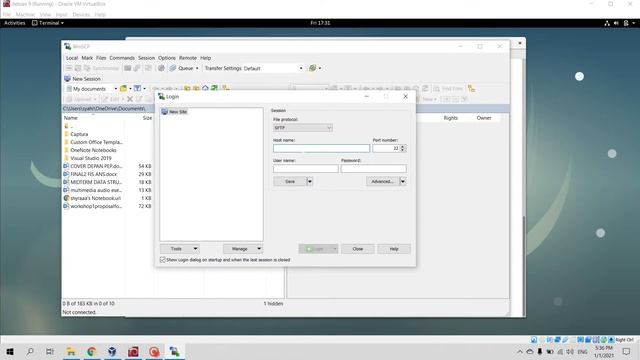Click the local home directory icon
The image size is (640, 360).
click(x=205, y=89)
